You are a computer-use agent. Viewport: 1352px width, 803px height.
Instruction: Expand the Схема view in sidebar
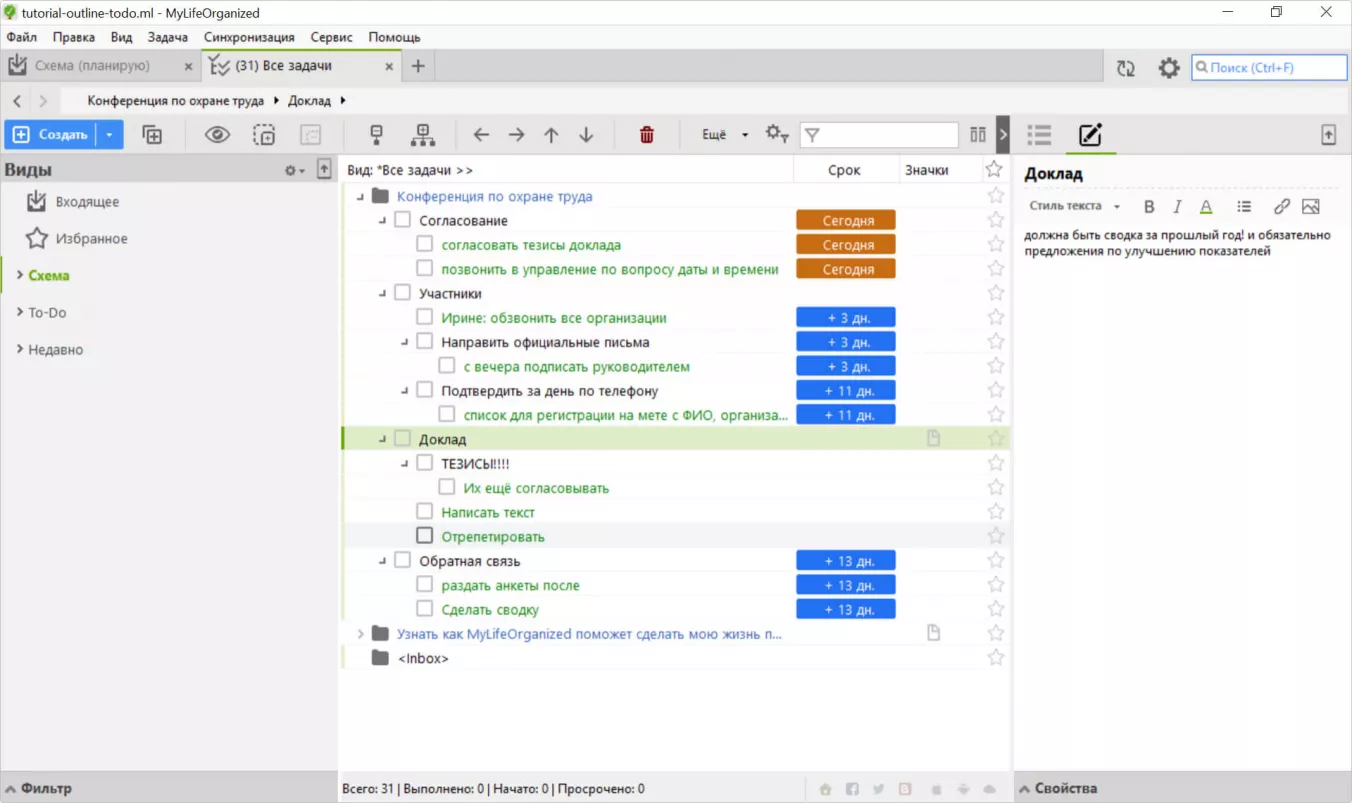(x=19, y=276)
